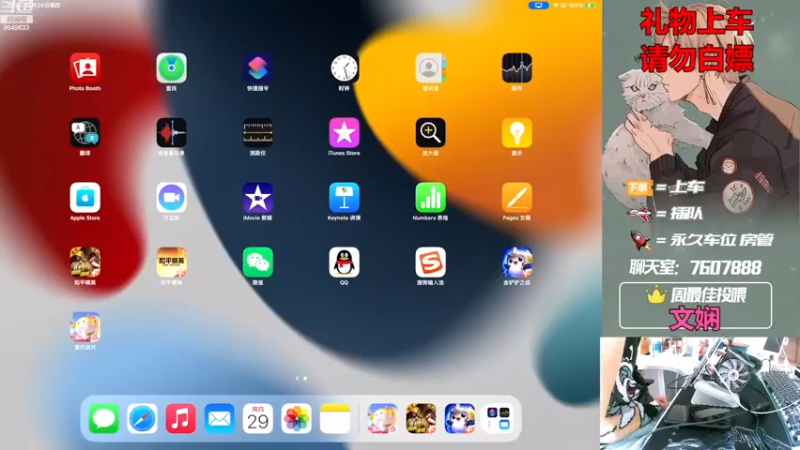
Task: Tap the home screen page dots
Action: pos(301,379)
